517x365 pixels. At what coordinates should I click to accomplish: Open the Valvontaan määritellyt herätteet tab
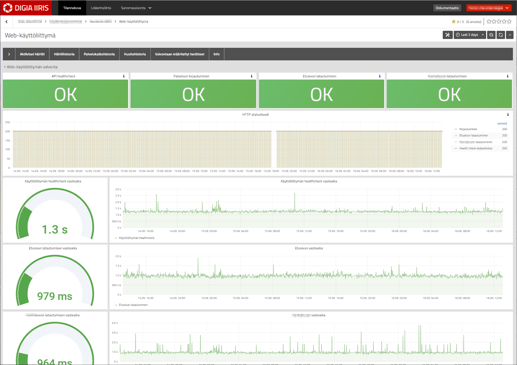click(x=180, y=54)
